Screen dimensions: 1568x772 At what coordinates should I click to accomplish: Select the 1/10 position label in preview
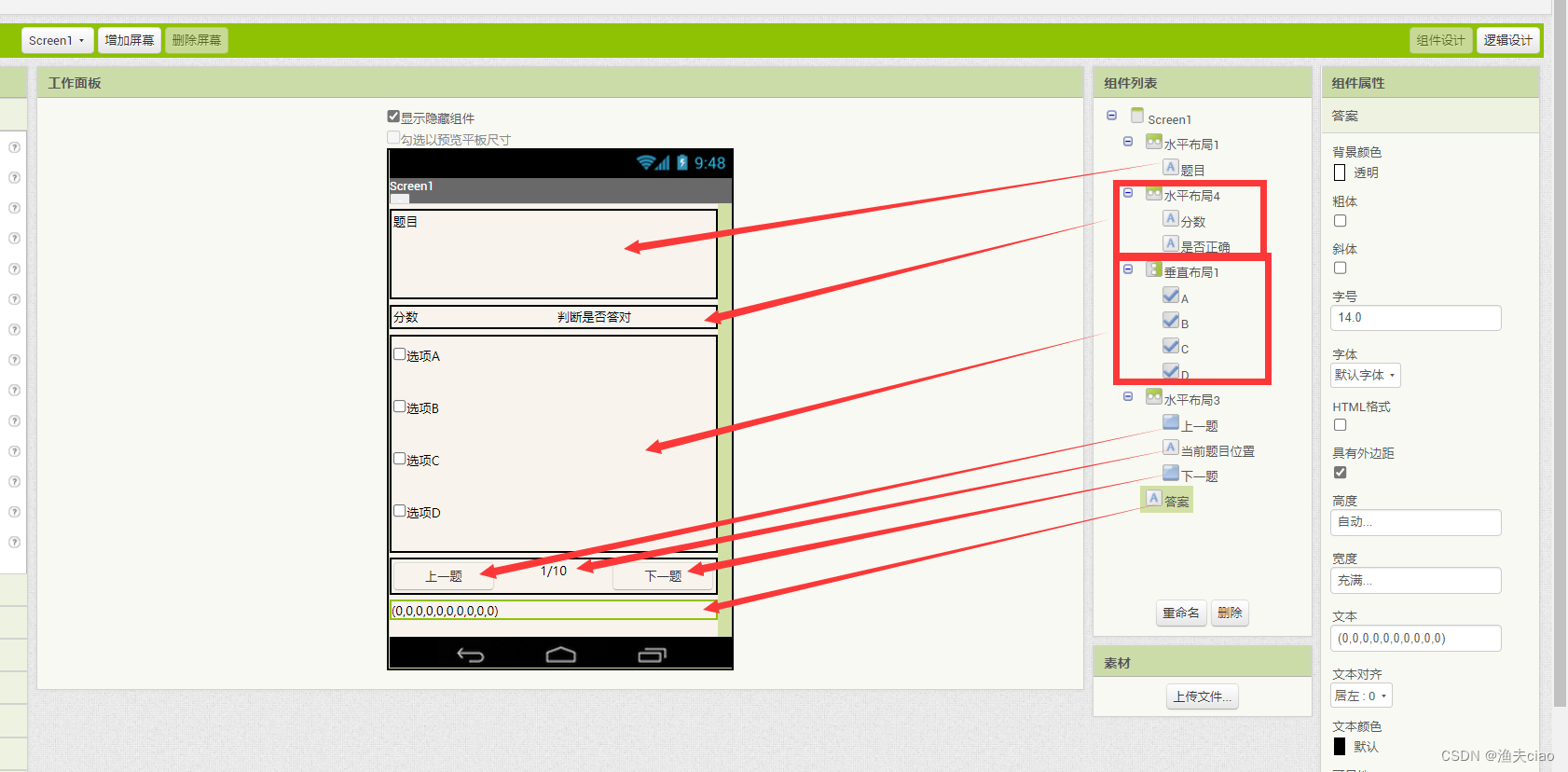[554, 571]
